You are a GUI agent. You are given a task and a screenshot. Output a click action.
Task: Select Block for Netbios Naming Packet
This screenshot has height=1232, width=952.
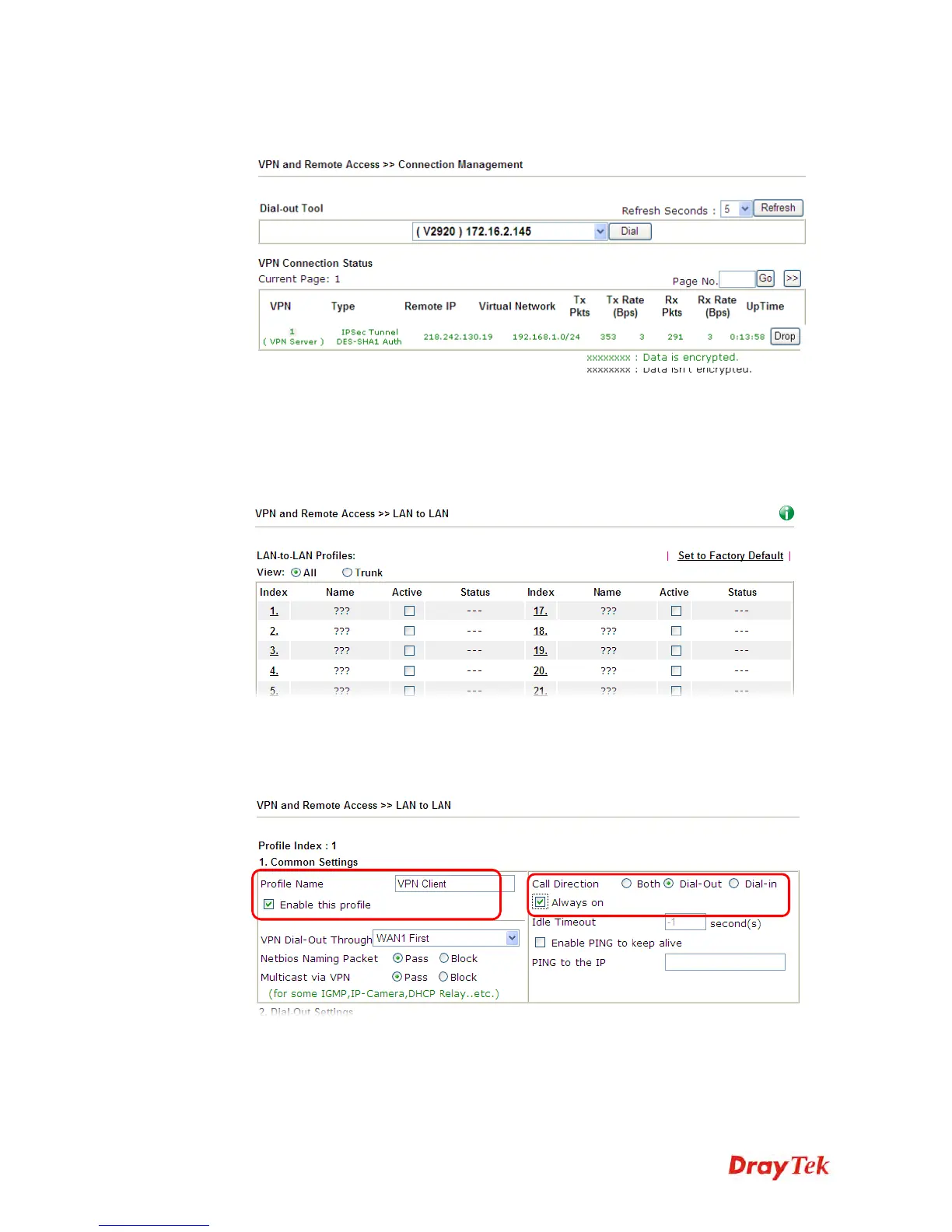click(444, 958)
